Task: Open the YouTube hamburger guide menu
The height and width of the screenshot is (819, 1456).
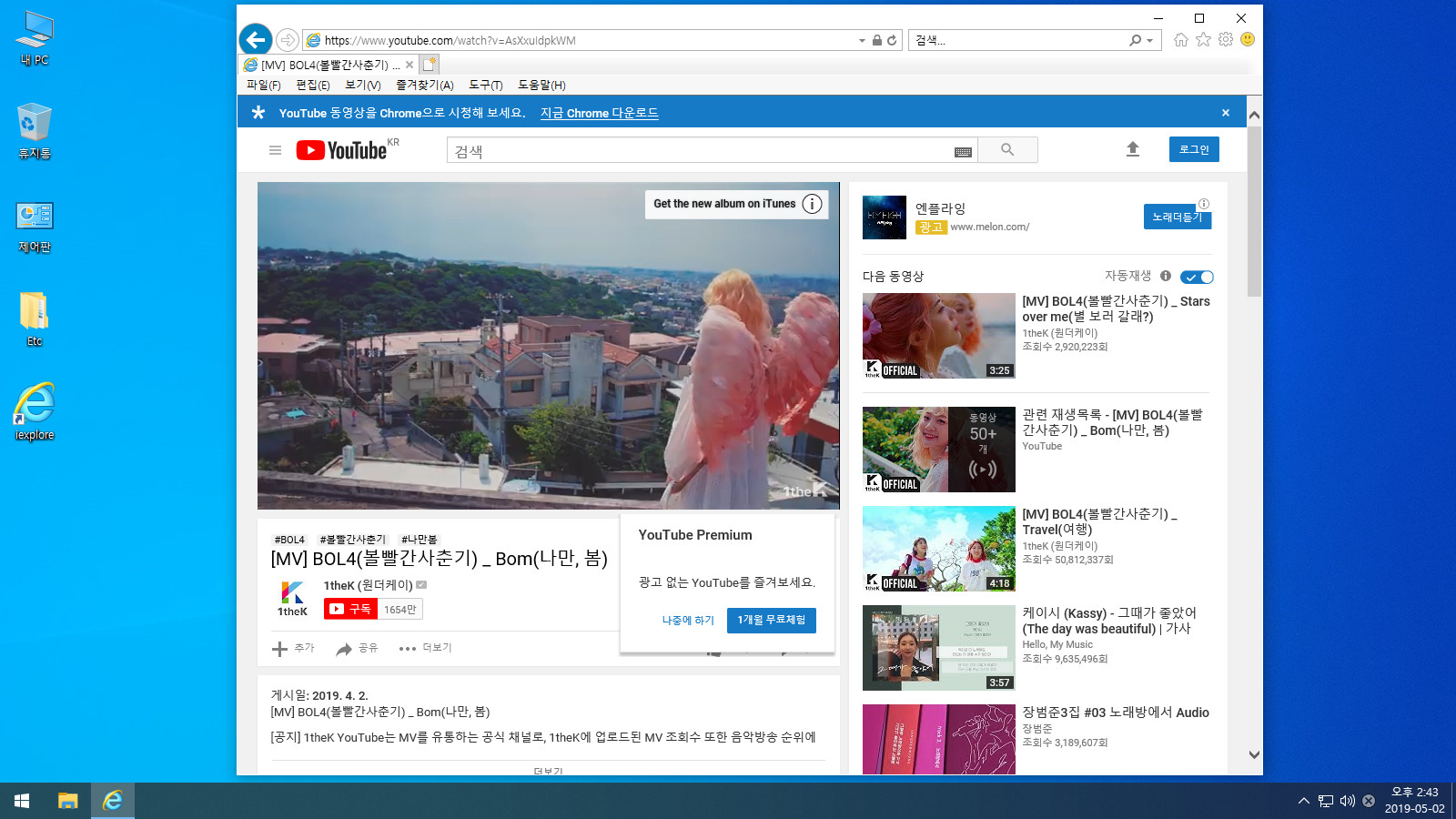Action: (275, 150)
